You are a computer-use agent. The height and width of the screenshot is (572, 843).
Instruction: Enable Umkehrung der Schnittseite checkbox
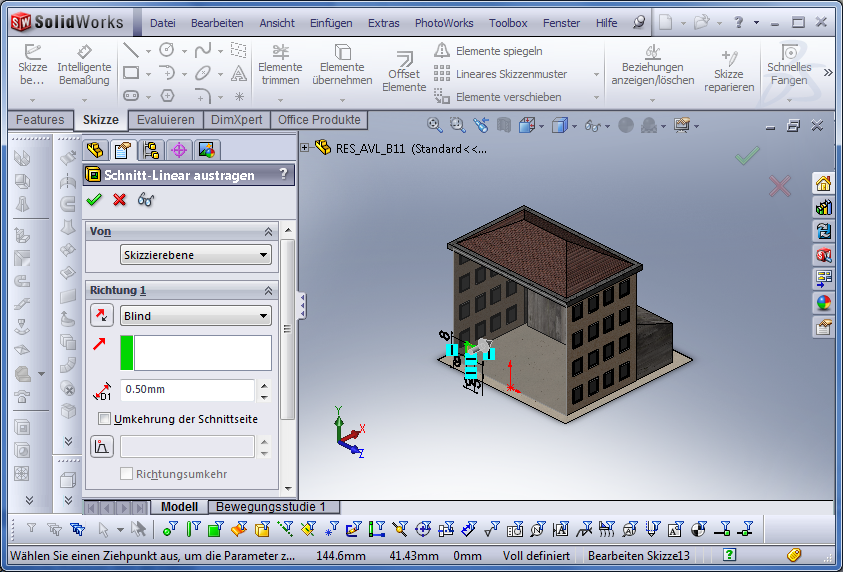pyautogui.click(x=105, y=419)
